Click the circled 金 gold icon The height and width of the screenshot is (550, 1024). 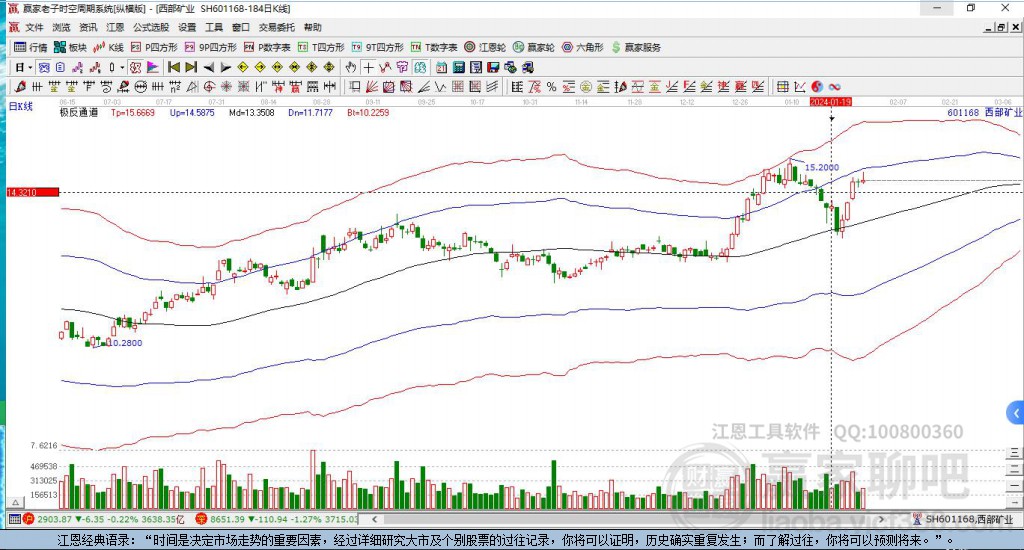click(586, 86)
